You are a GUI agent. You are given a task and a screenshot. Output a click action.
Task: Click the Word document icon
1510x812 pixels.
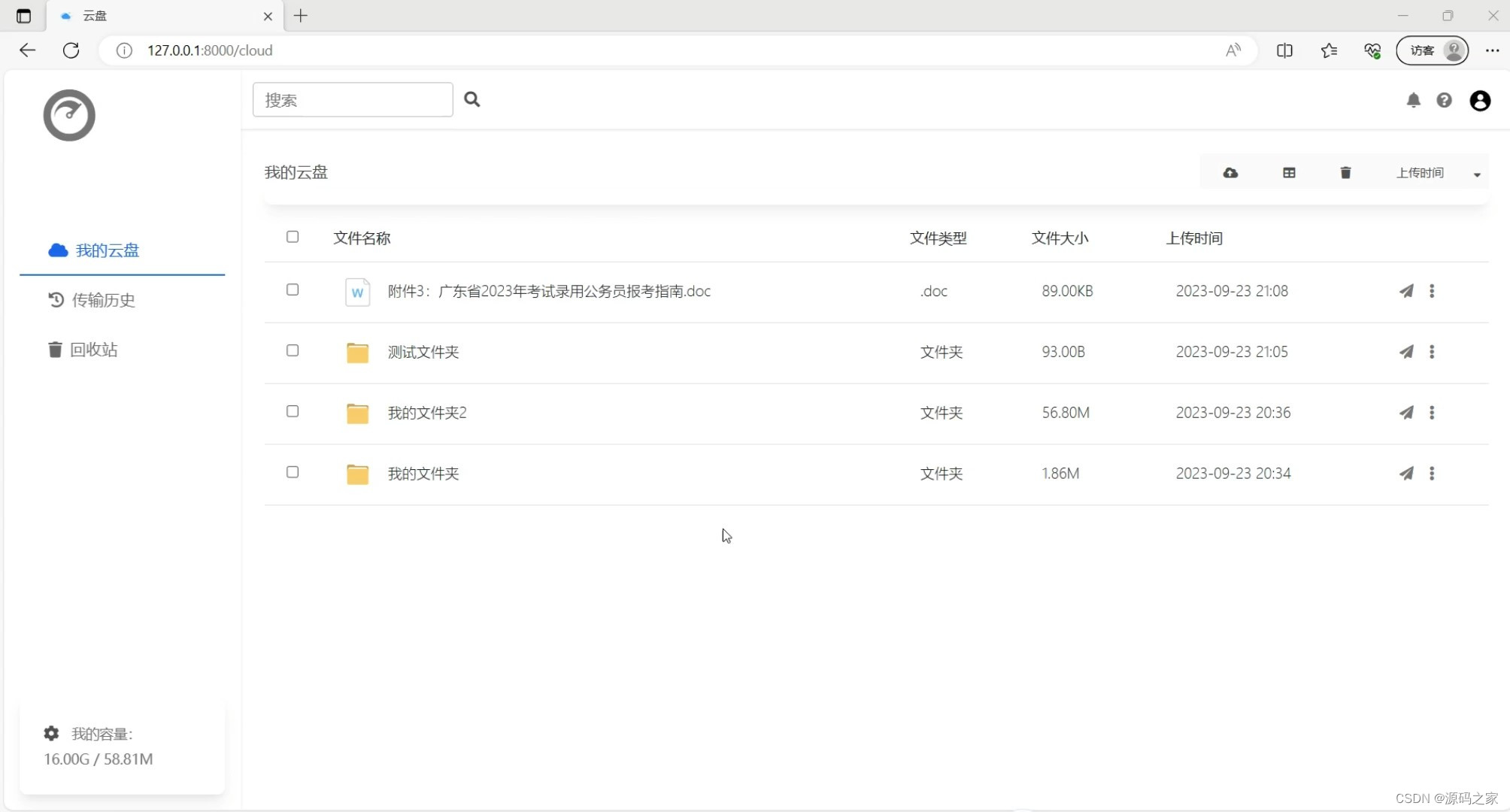click(x=357, y=292)
